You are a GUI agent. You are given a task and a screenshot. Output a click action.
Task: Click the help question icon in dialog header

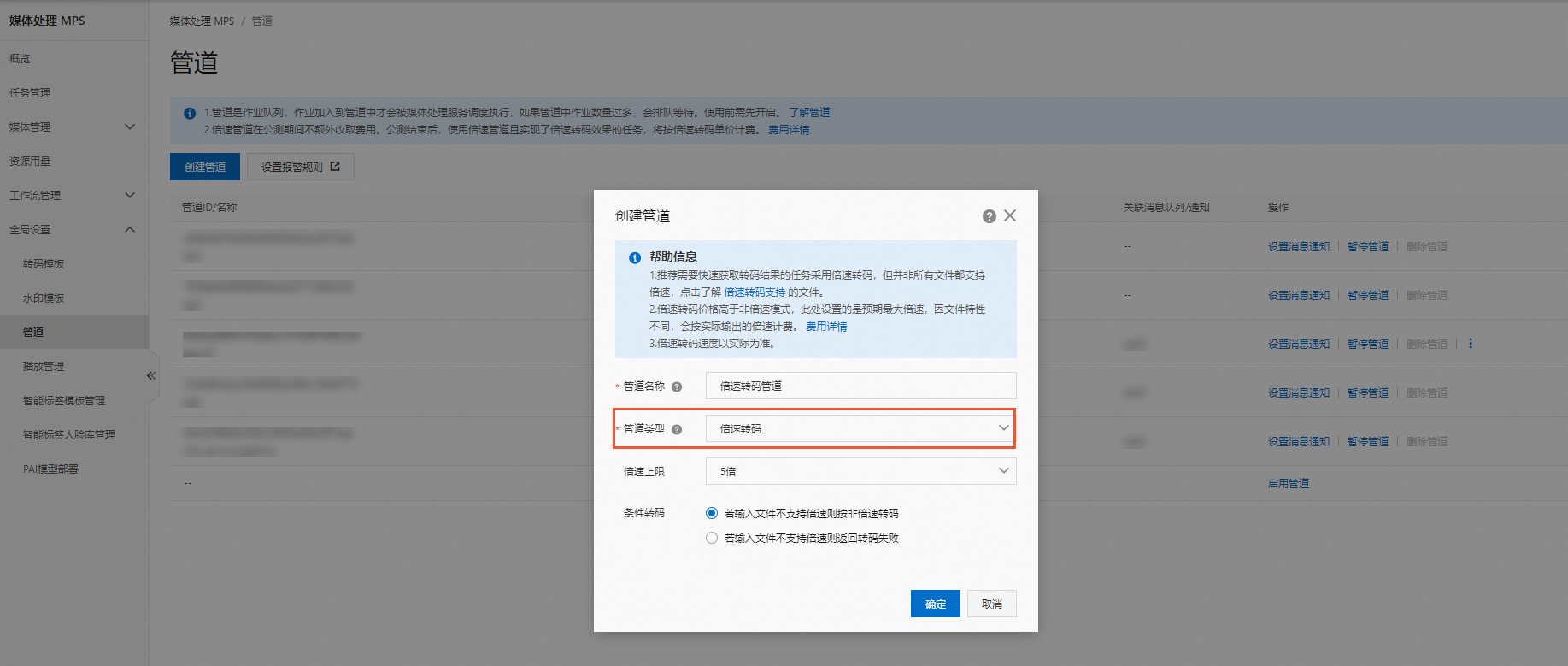point(990,216)
